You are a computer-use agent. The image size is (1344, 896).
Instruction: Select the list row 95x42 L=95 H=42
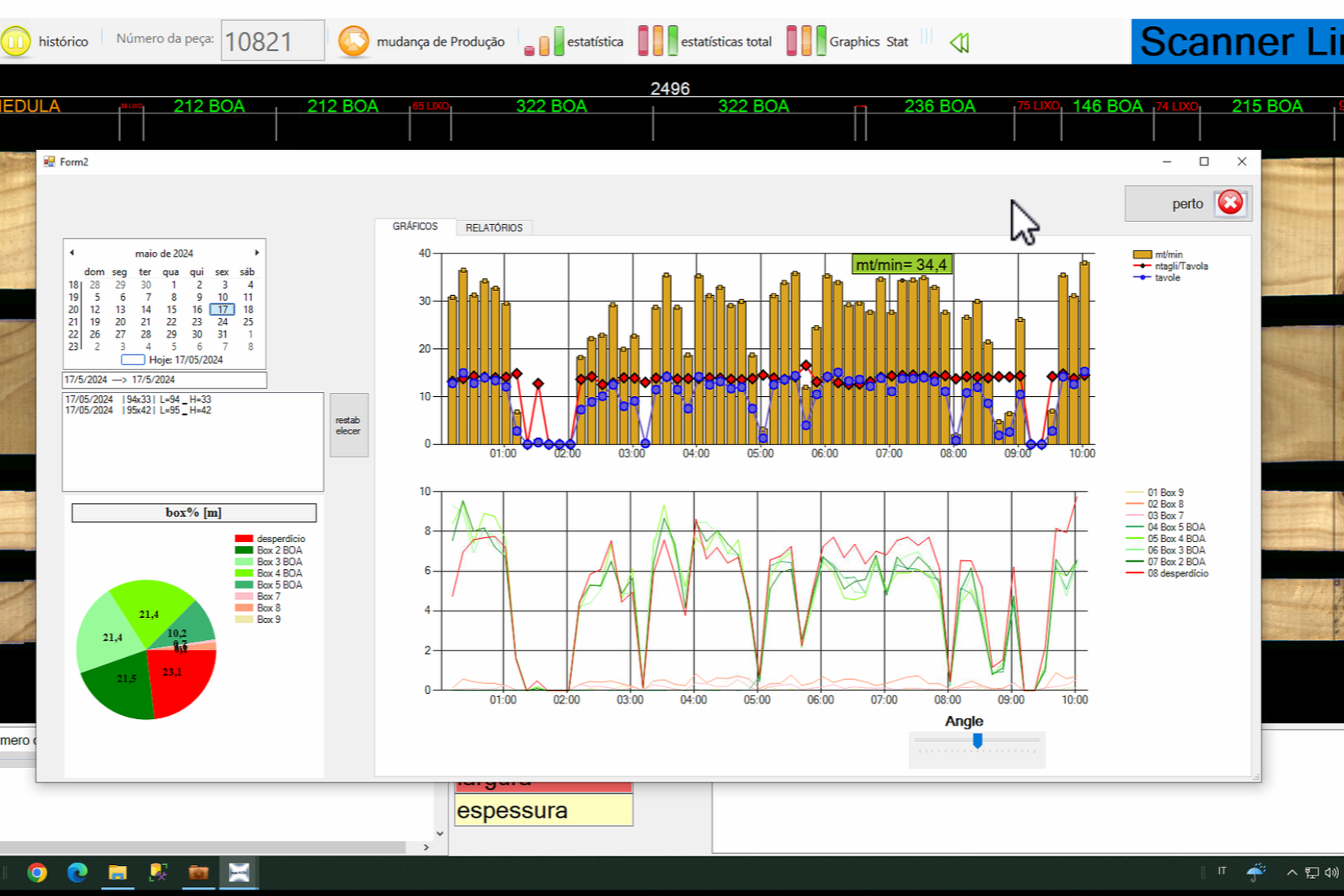click(x=139, y=410)
